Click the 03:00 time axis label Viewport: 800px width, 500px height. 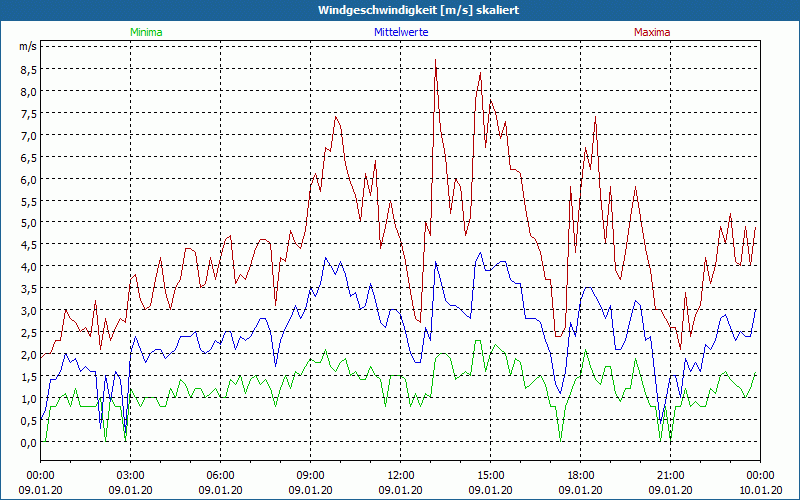coord(130,476)
